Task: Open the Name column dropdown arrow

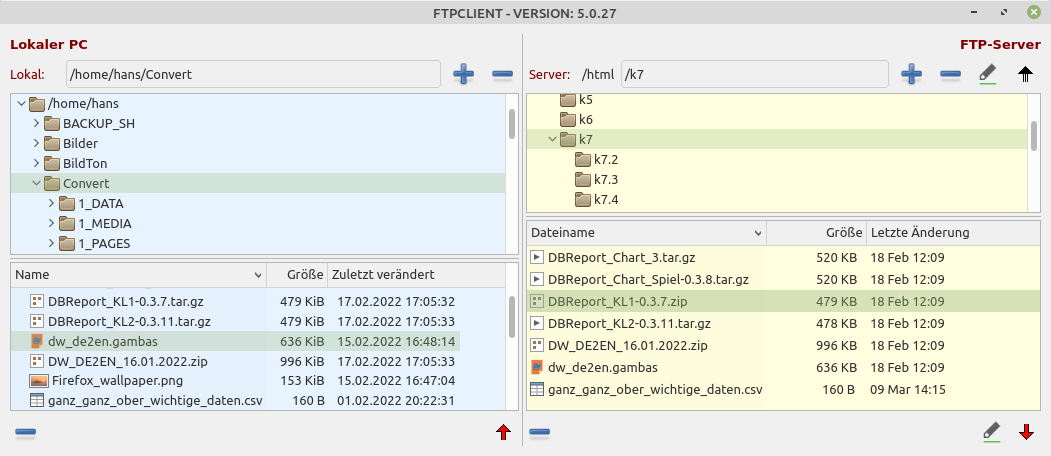Action: pyautogui.click(x=258, y=274)
